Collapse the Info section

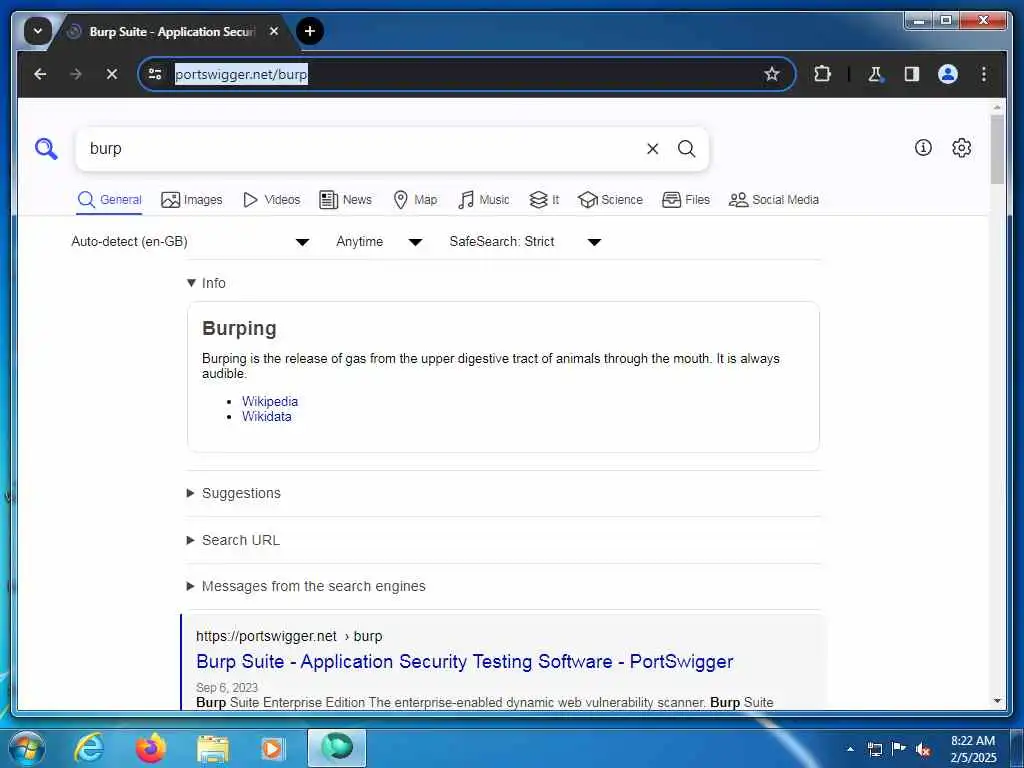pos(206,283)
